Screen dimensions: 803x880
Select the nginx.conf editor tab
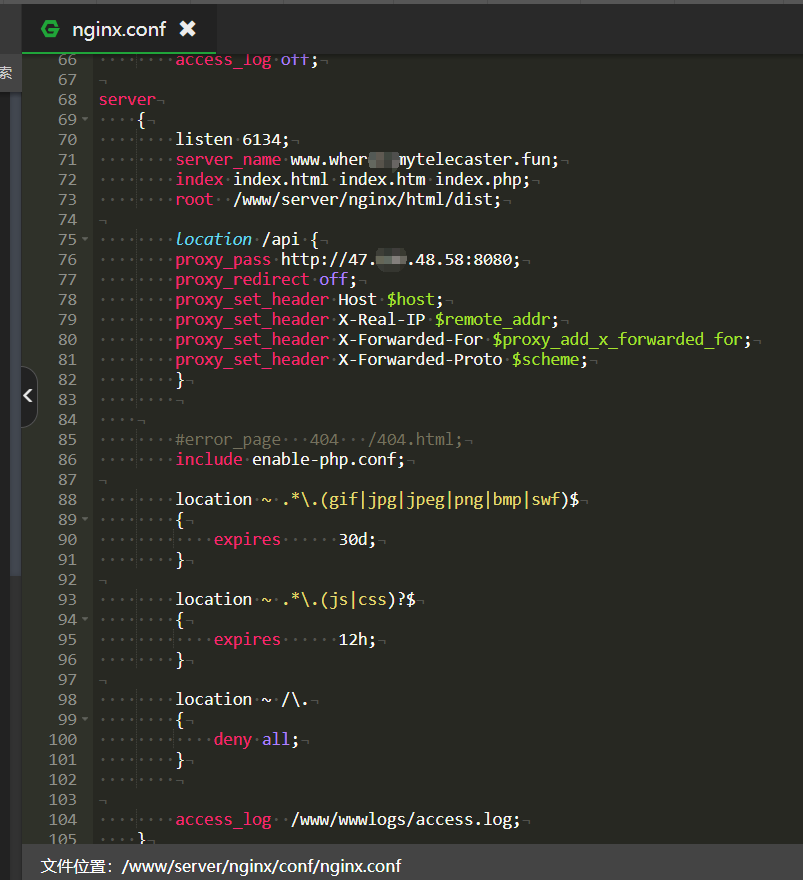(x=118, y=29)
